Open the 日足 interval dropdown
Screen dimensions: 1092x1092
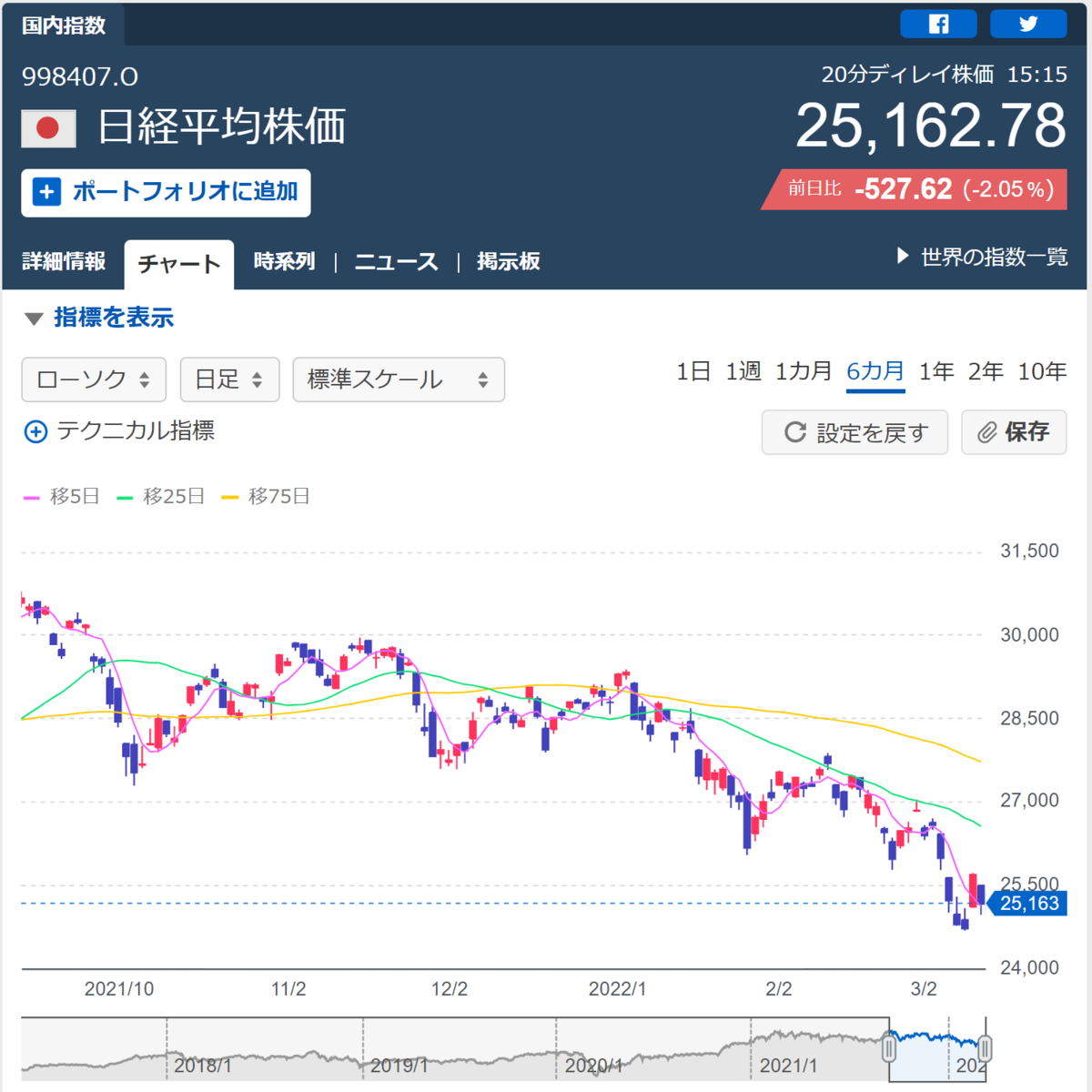pyautogui.click(x=228, y=379)
